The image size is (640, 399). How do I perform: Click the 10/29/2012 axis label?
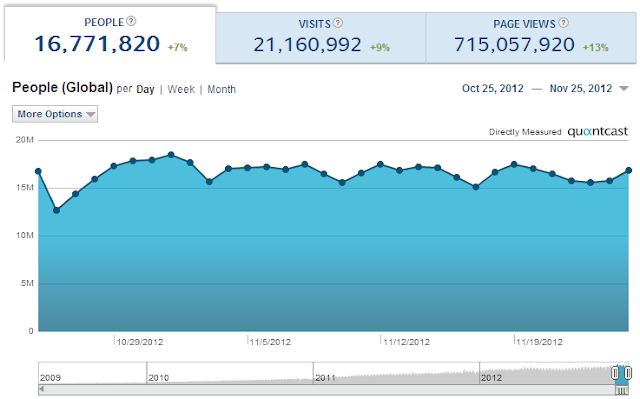pyautogui.click(x=140, y=342)
